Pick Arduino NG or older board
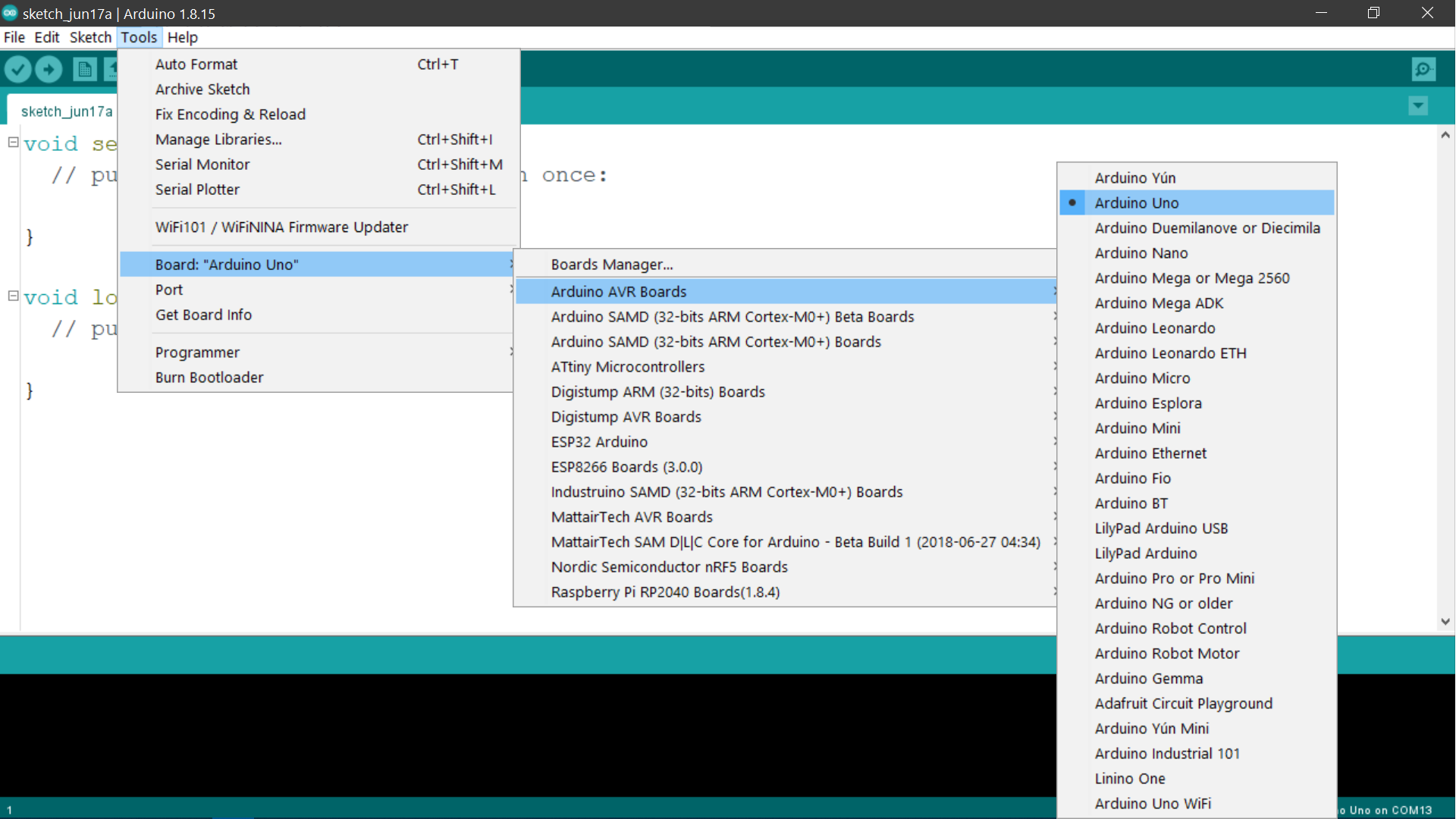The image size is (1456, 819). click(x=1197, y=603)
